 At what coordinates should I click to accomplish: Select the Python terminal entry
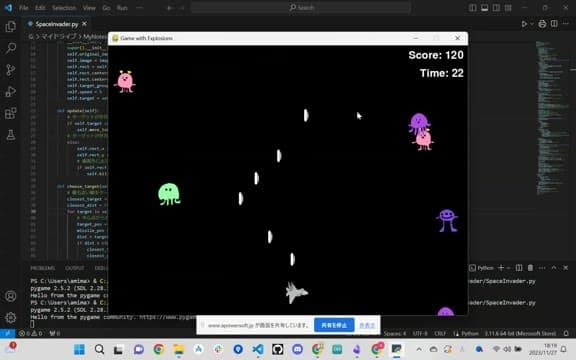[482, 268]
